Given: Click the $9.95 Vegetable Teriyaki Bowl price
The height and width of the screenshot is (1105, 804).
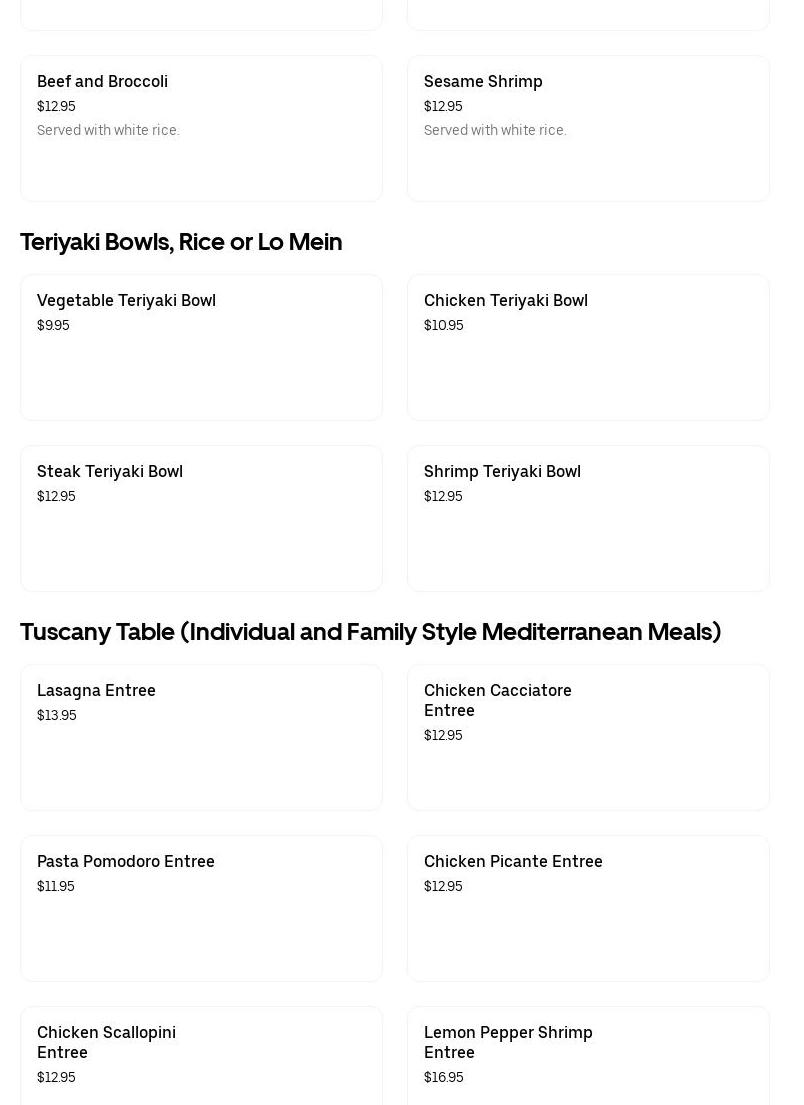Looking at the screenshot, I should [x=53, y=325].
